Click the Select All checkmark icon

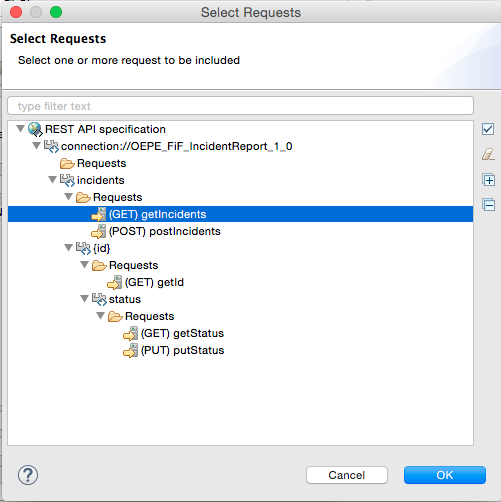(488, 129)
